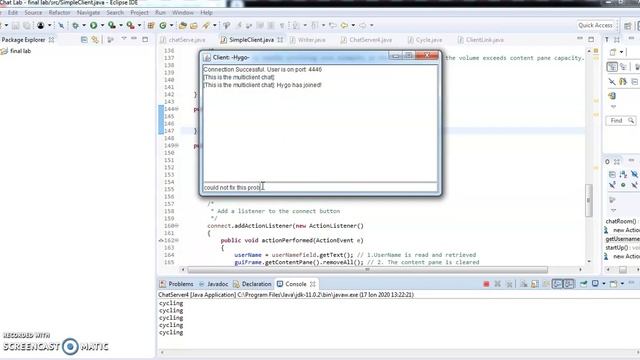This screenshot has height=360, width=640.
Task: Open the Display Selected Console dropdown
Action: pos(604,284)
